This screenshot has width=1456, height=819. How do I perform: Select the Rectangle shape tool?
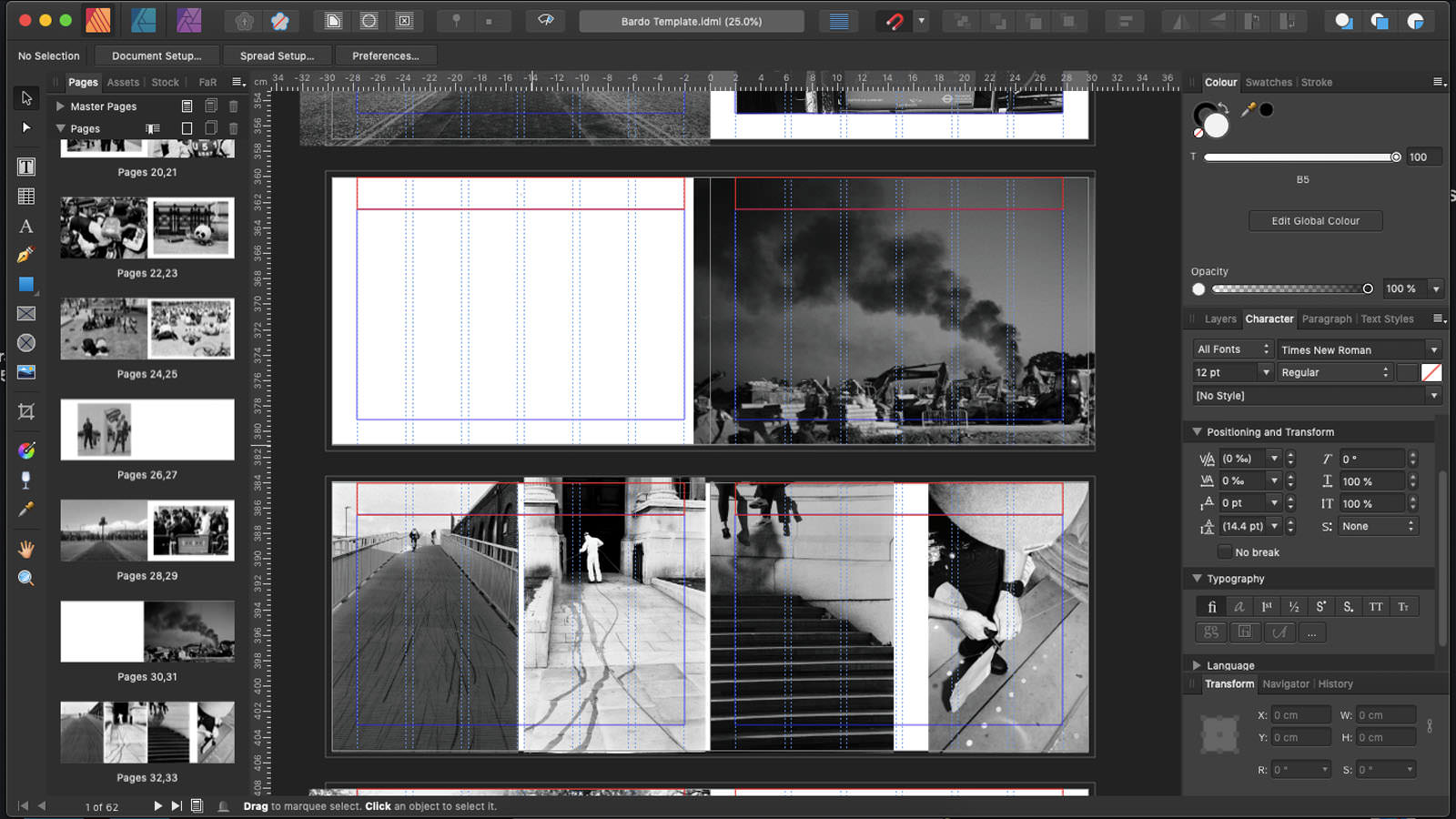pyautogui.click(x=26, y=284)
